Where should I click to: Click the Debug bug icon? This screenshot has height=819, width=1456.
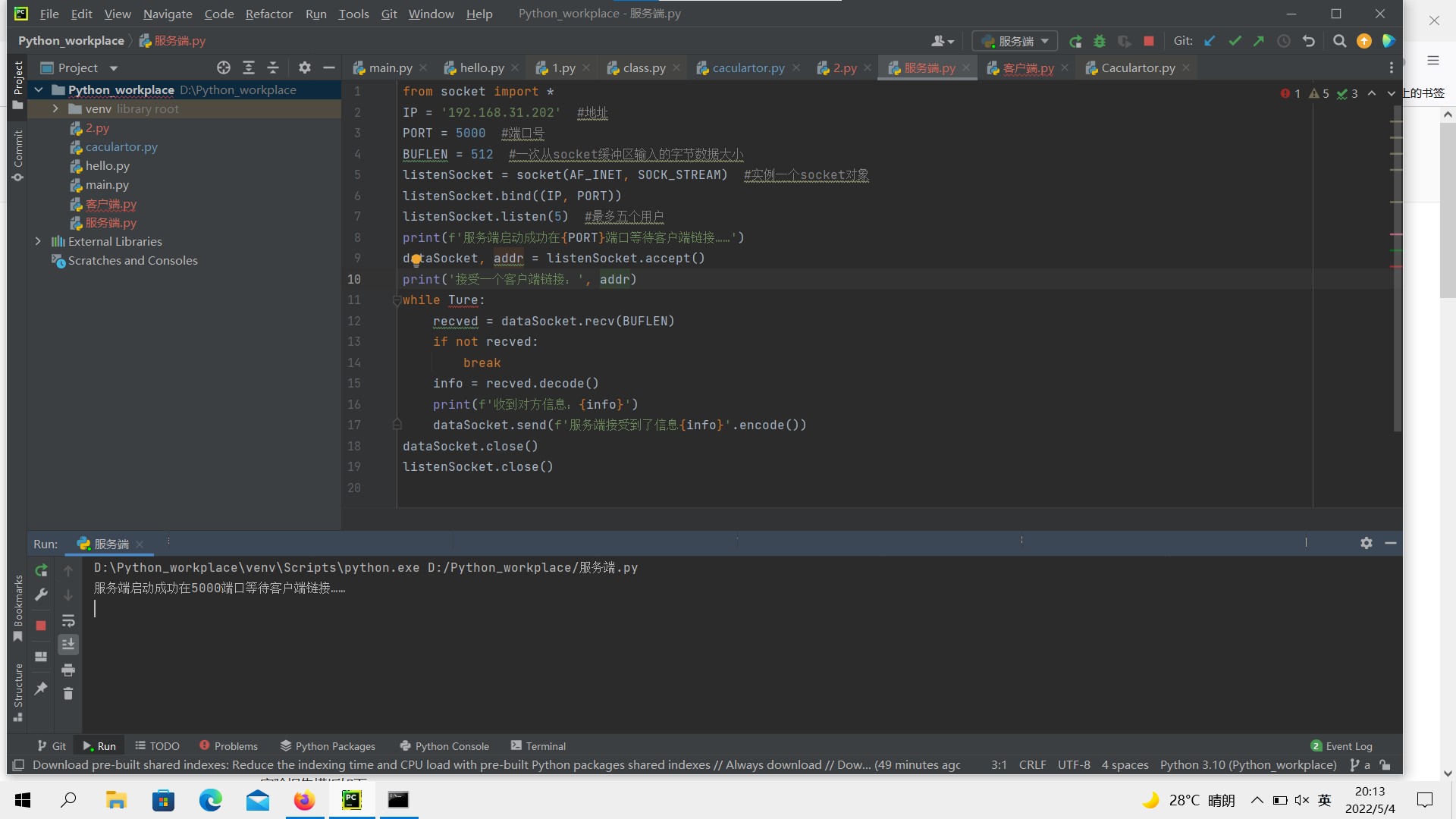coord(1100,41)
